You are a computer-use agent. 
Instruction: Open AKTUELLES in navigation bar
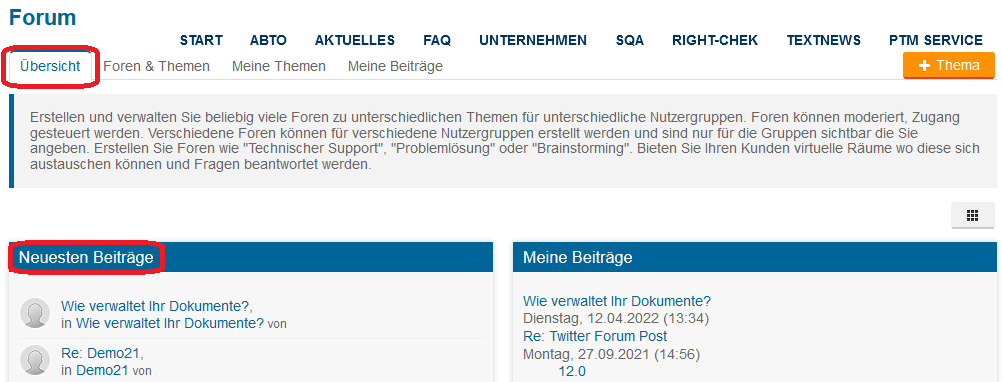[355, 40]
